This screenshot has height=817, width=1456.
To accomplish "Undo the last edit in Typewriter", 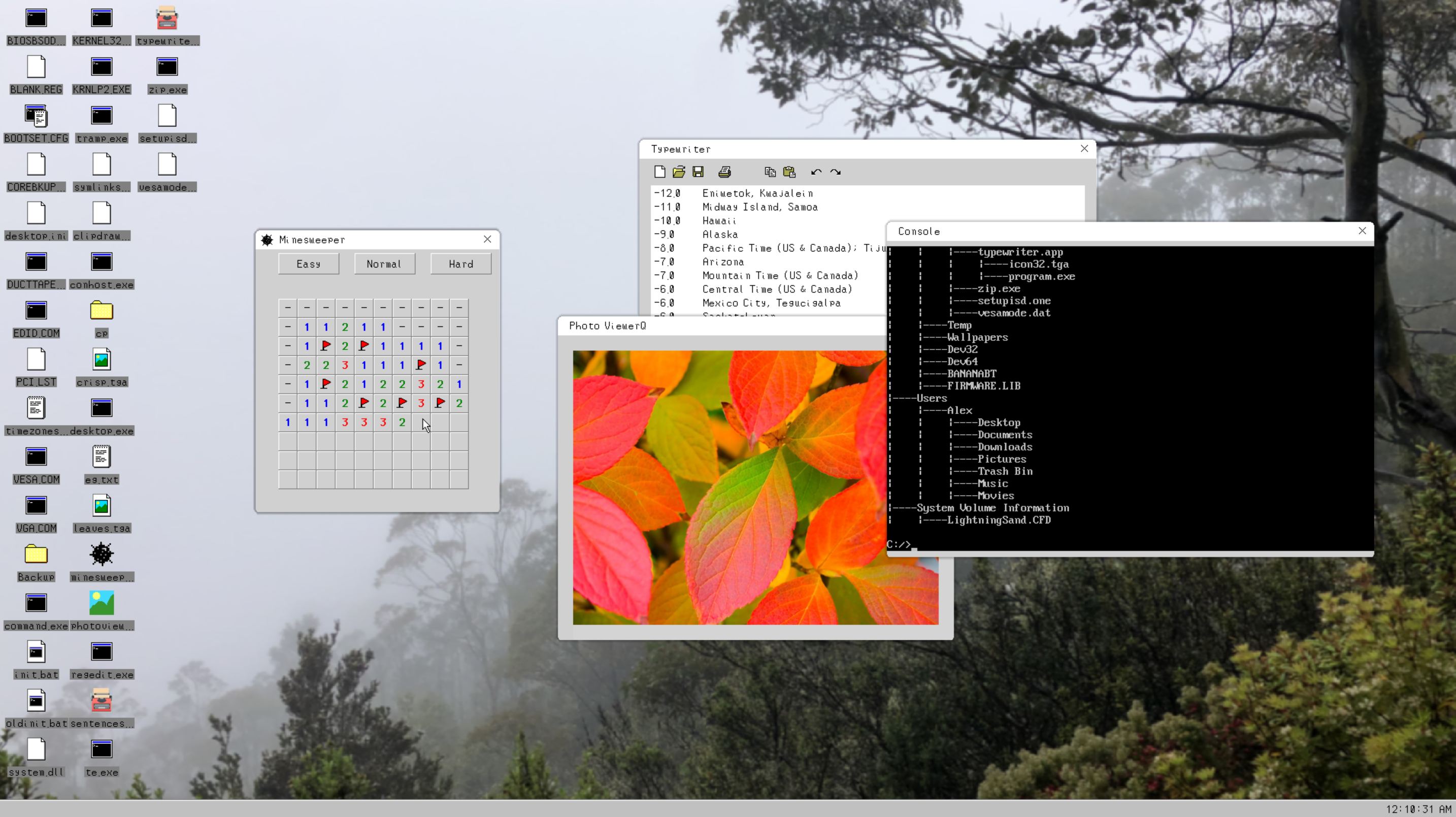I will coord(816,171).
